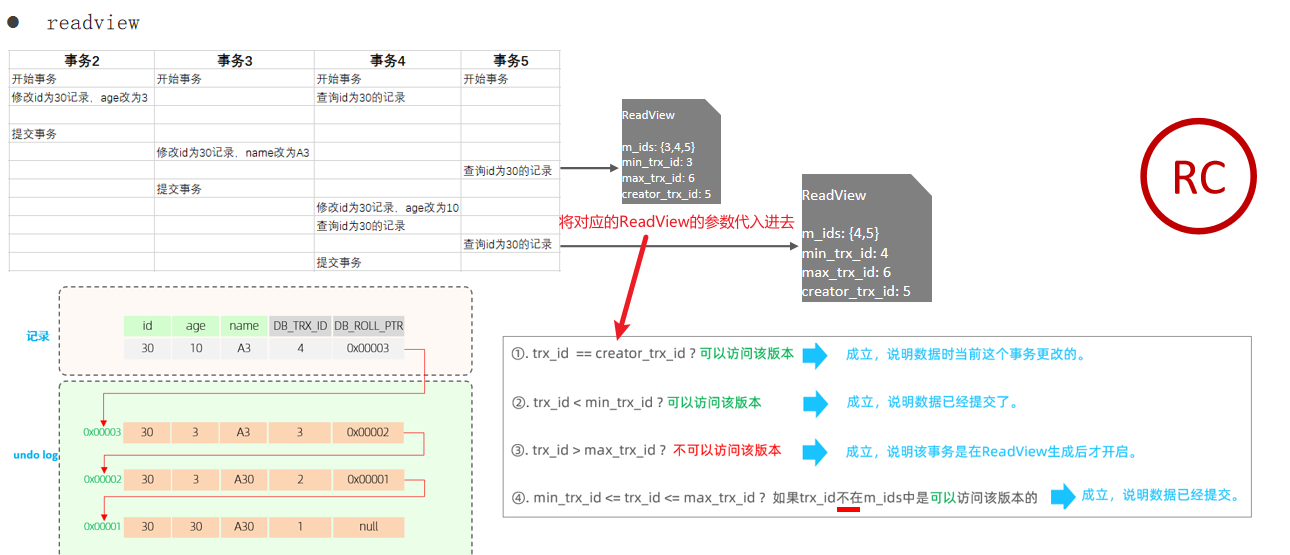Select the cell 修改id为30记录, name改为A3

click(x=233, y=153)
